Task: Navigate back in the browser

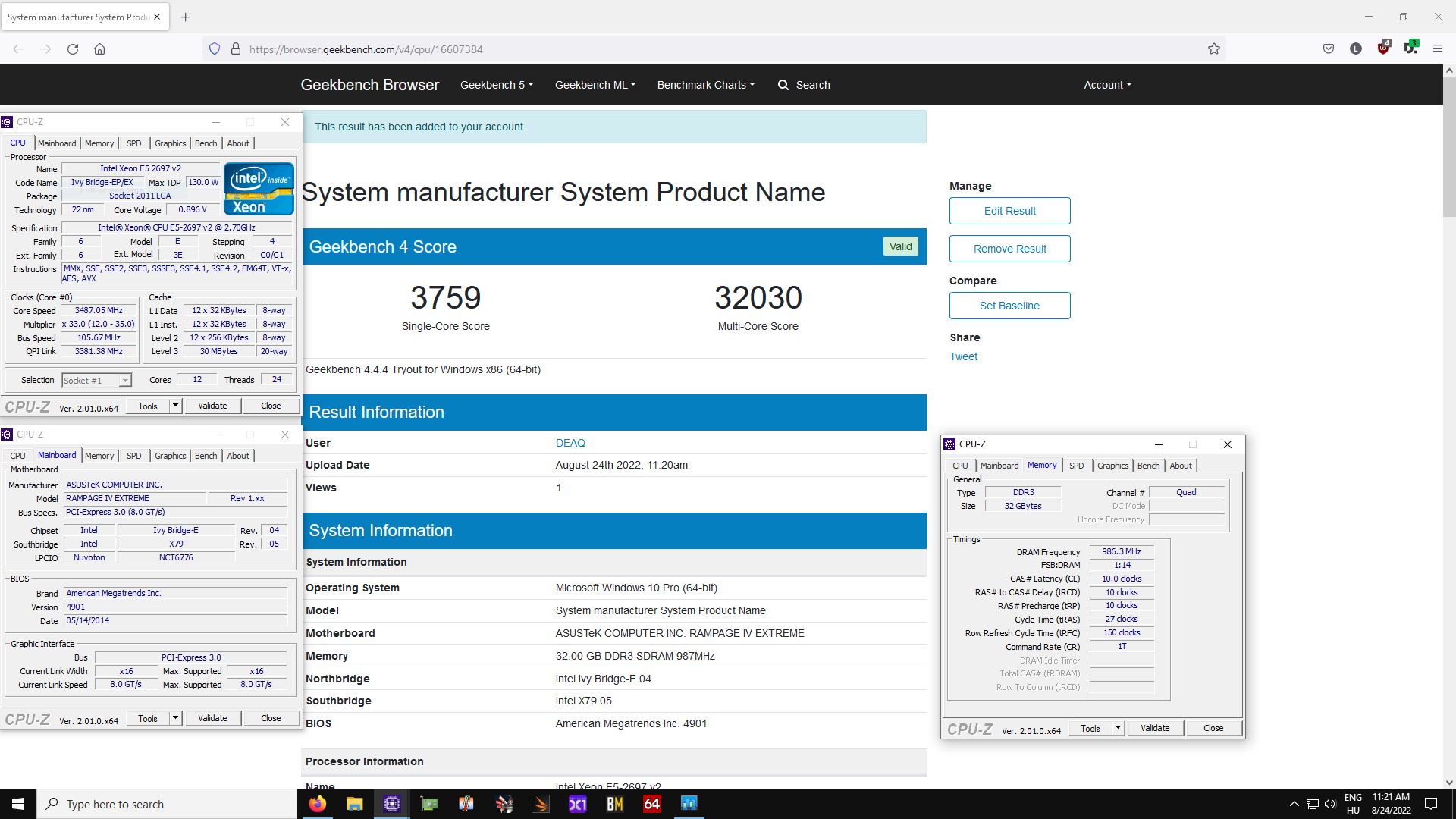Action: pyautogui.click(x=18, y=49)
